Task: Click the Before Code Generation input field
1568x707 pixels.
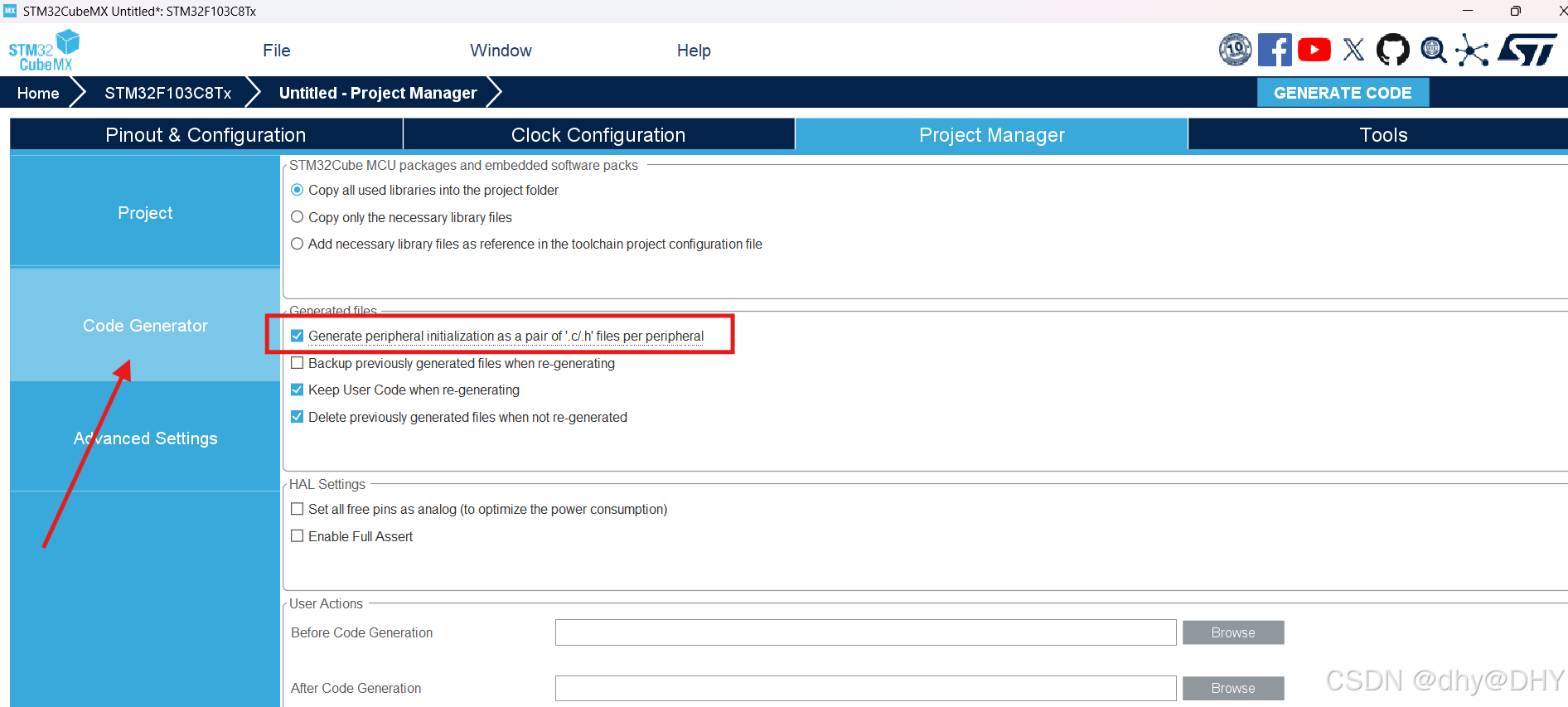Action: pyautogui.click(x=865, y=632)
